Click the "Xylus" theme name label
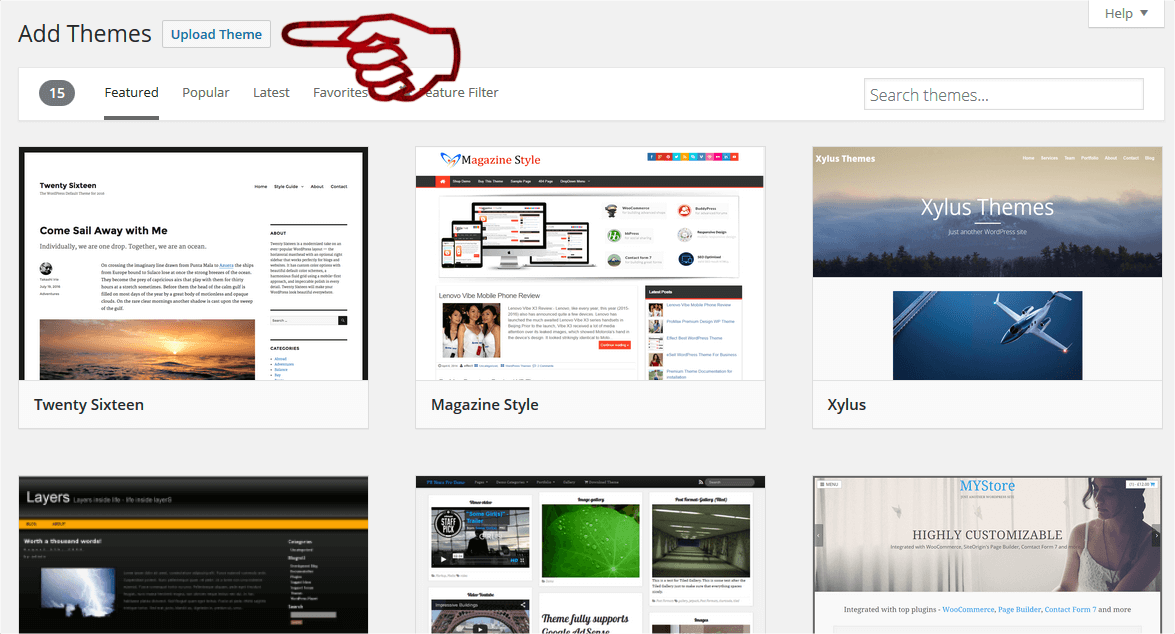The height and width of the screenshot is (634, 1175). click(x=847, y=405)
